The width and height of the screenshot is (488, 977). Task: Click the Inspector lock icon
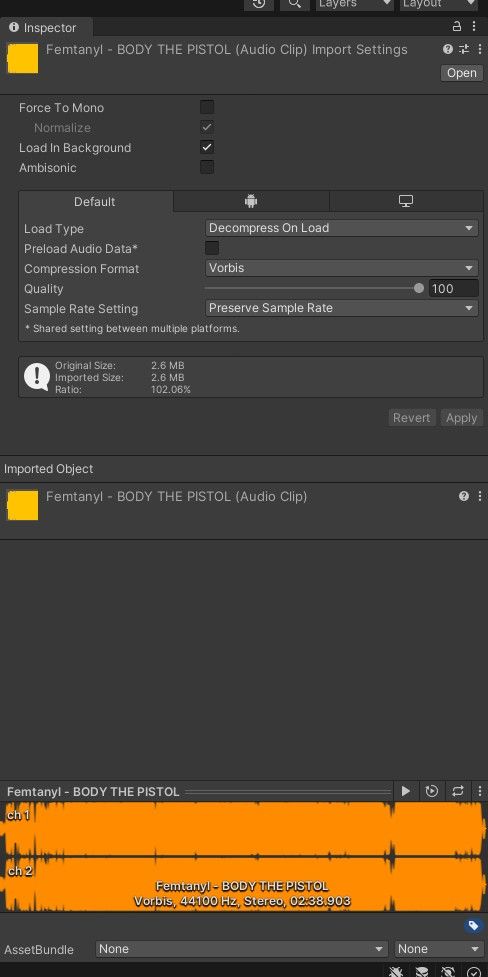pyautogui.click(x=456, y=26)
